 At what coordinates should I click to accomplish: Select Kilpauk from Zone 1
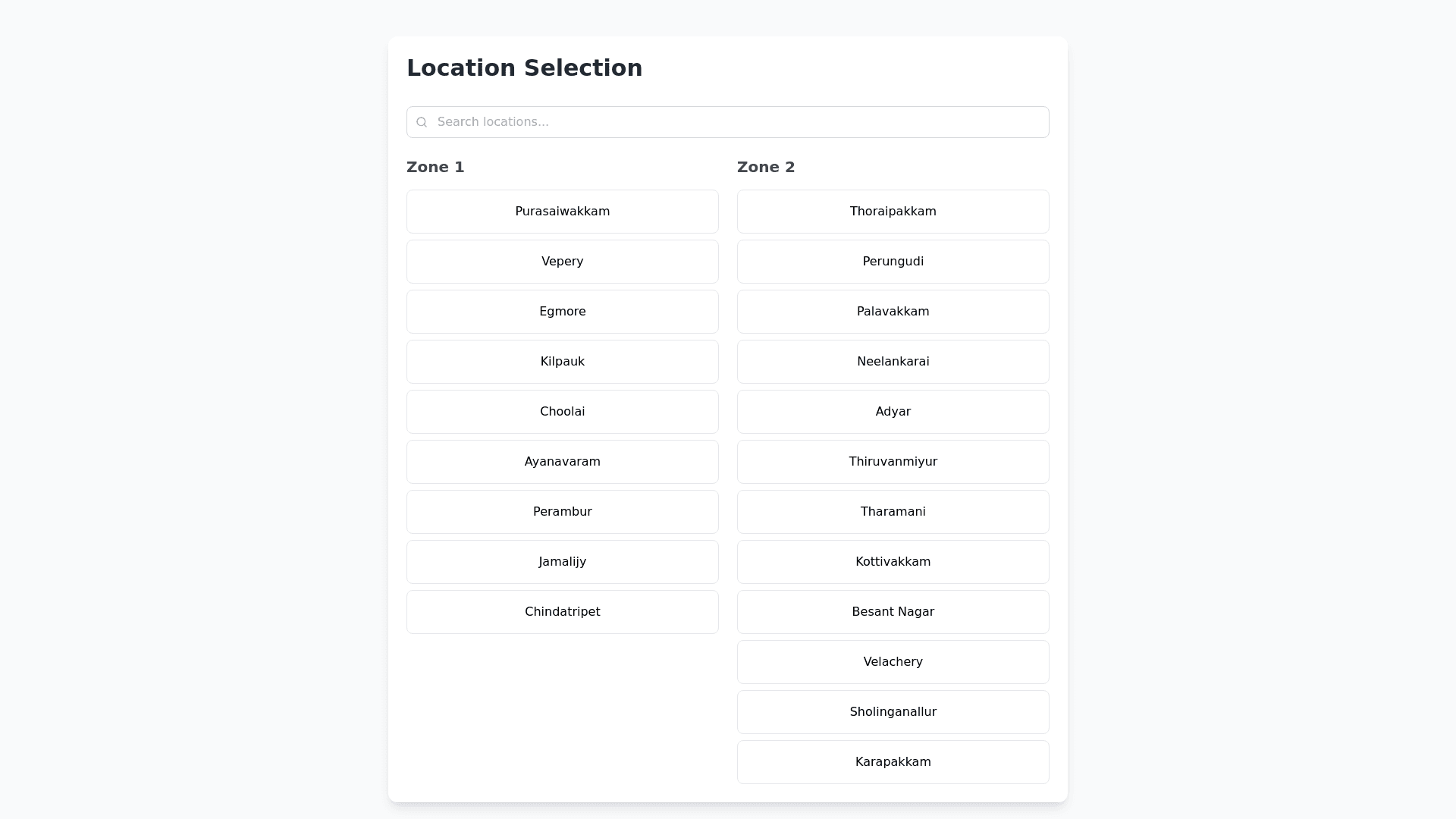pos(562,362)
